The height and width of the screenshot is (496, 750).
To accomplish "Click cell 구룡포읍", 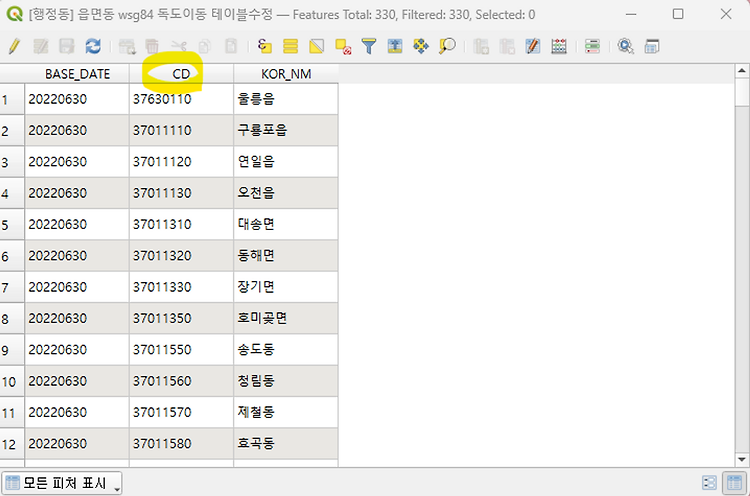I will pyautogui.click(x=286, y=130).
